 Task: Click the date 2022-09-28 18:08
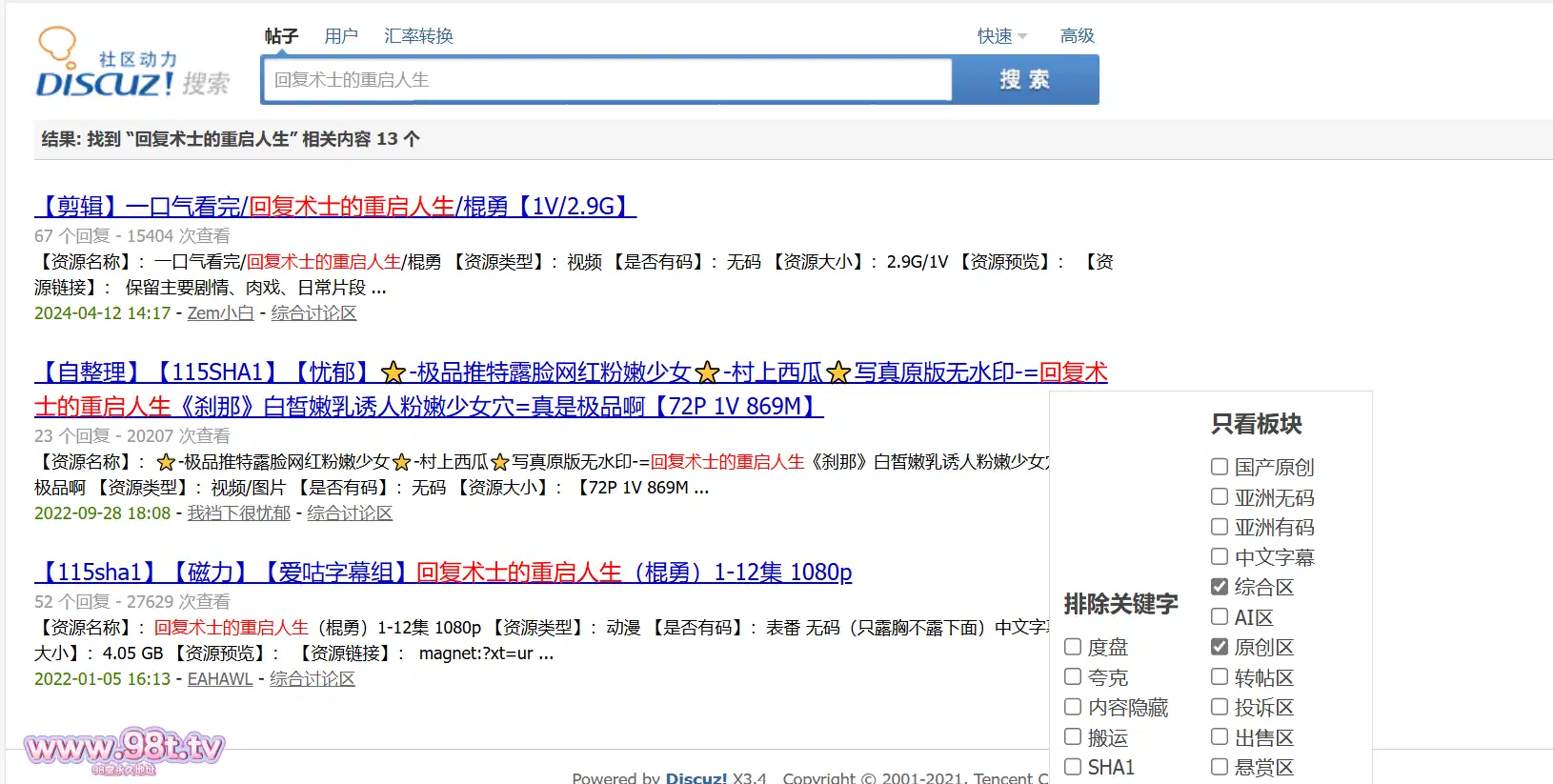click(103, 513)
